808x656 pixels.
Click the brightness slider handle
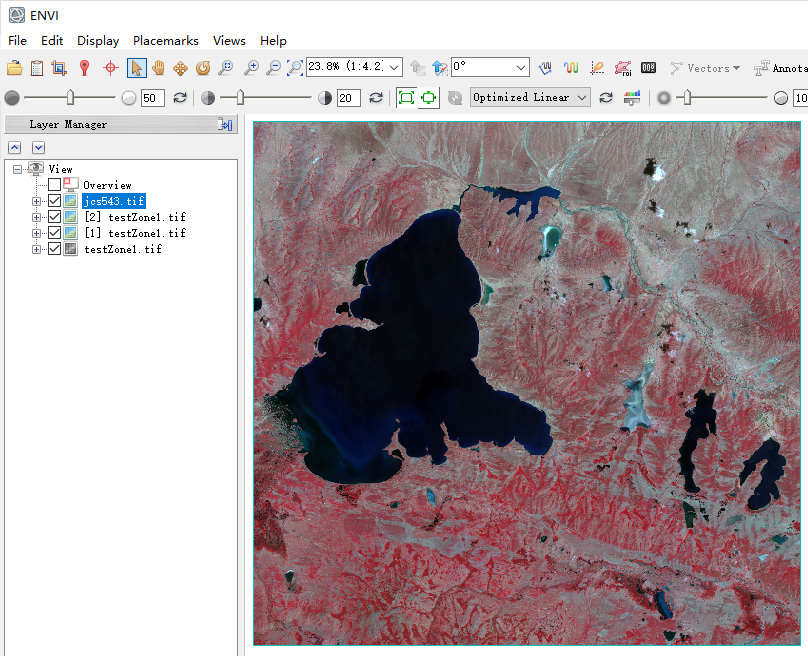pyautogui.click(x=70, y=97)
